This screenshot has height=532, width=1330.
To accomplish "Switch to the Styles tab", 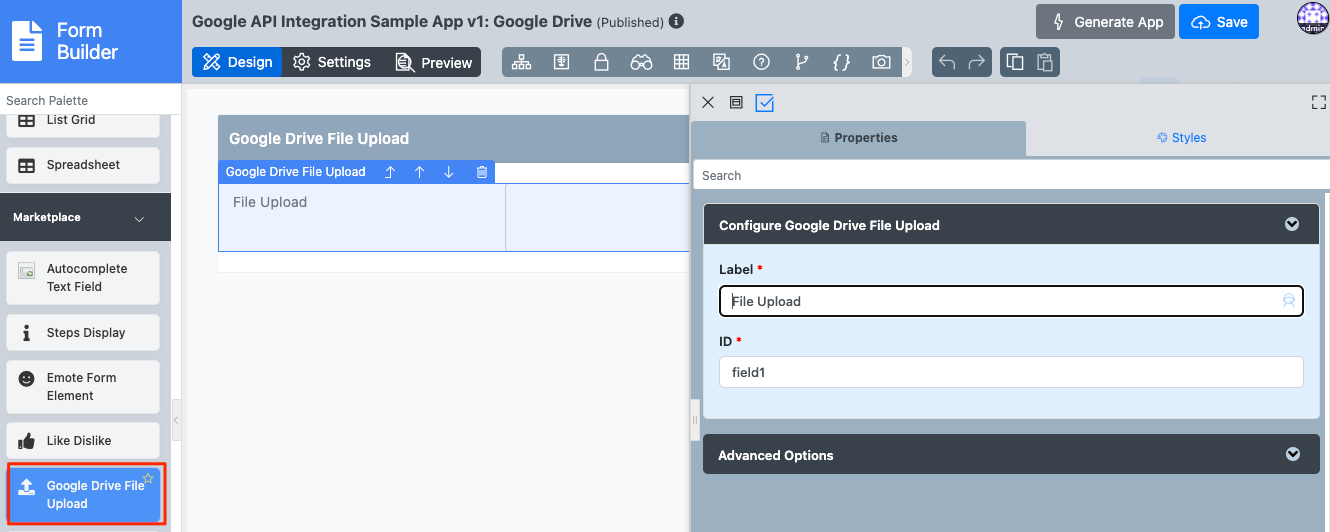I will pyautogui.click(x=1181, y=138).
